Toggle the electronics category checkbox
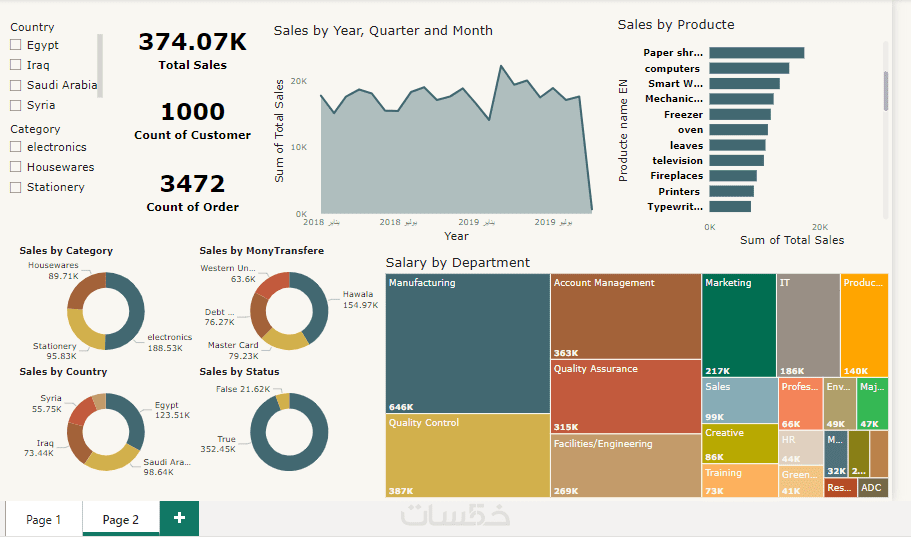 click(x=16, y=147)
